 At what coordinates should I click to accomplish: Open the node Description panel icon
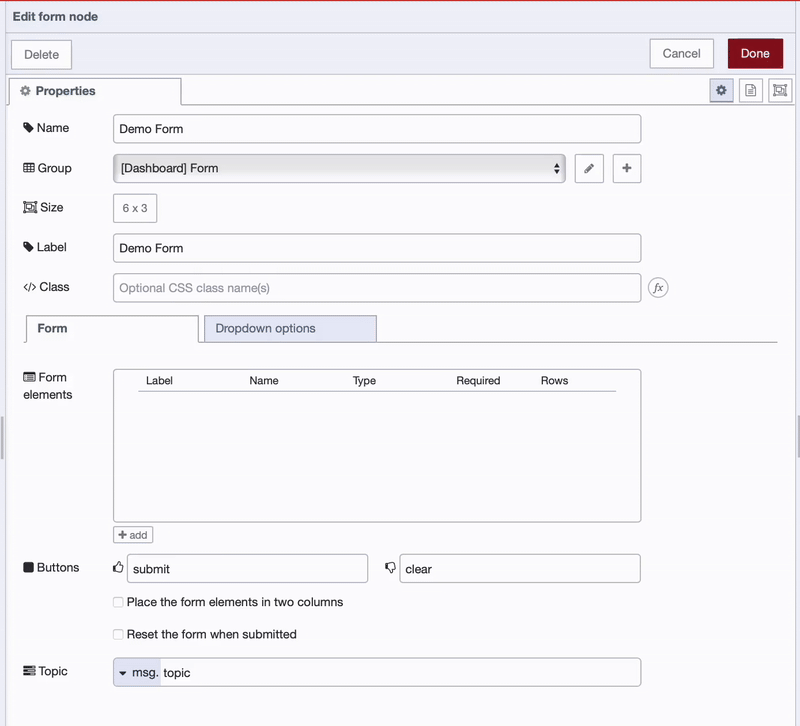[x=751, y=90]
